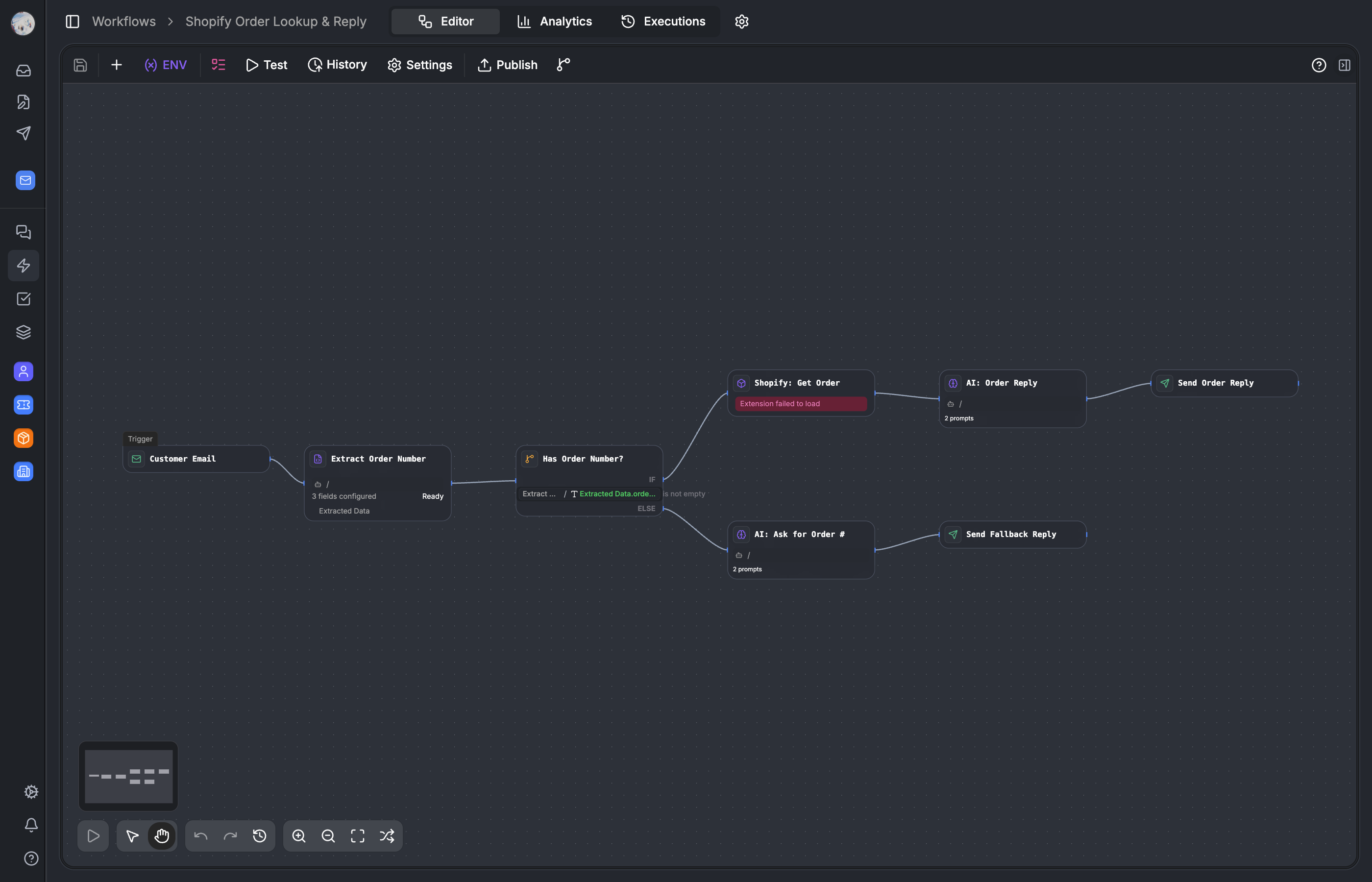
Task: Click the zoom out magnifier
Action: point(328,835)
